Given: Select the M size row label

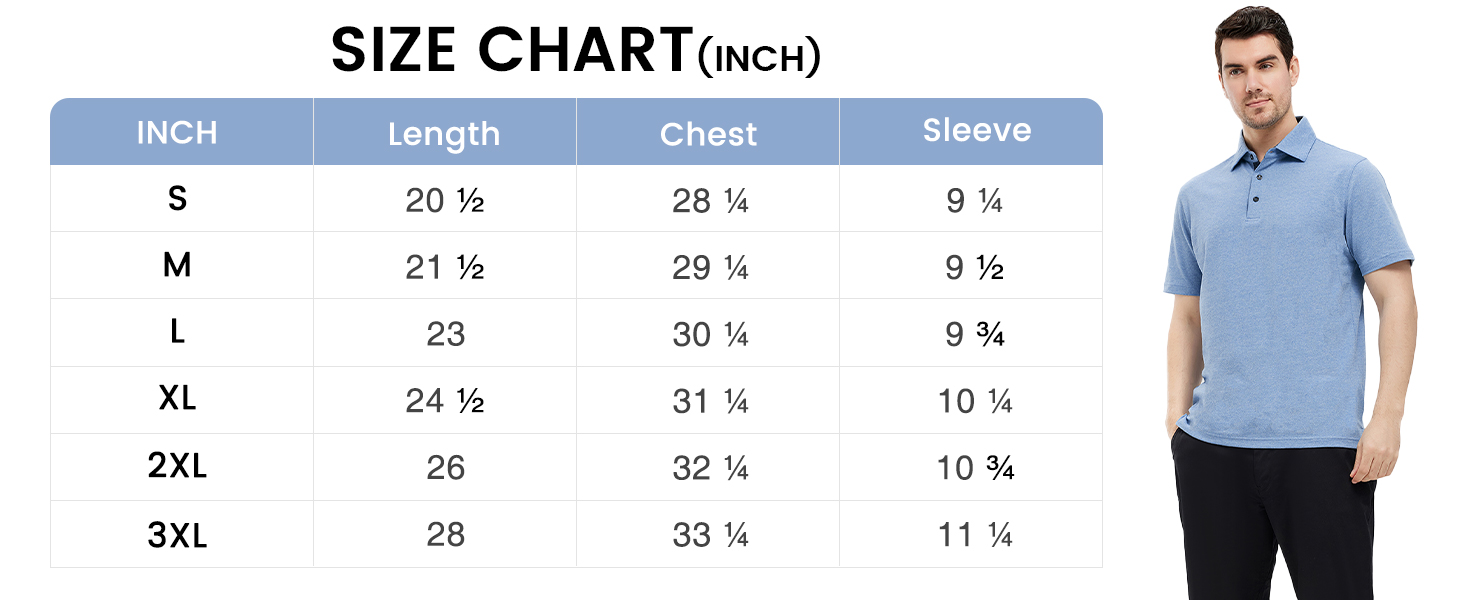Looking at the screenshot, I should point(177,265).
